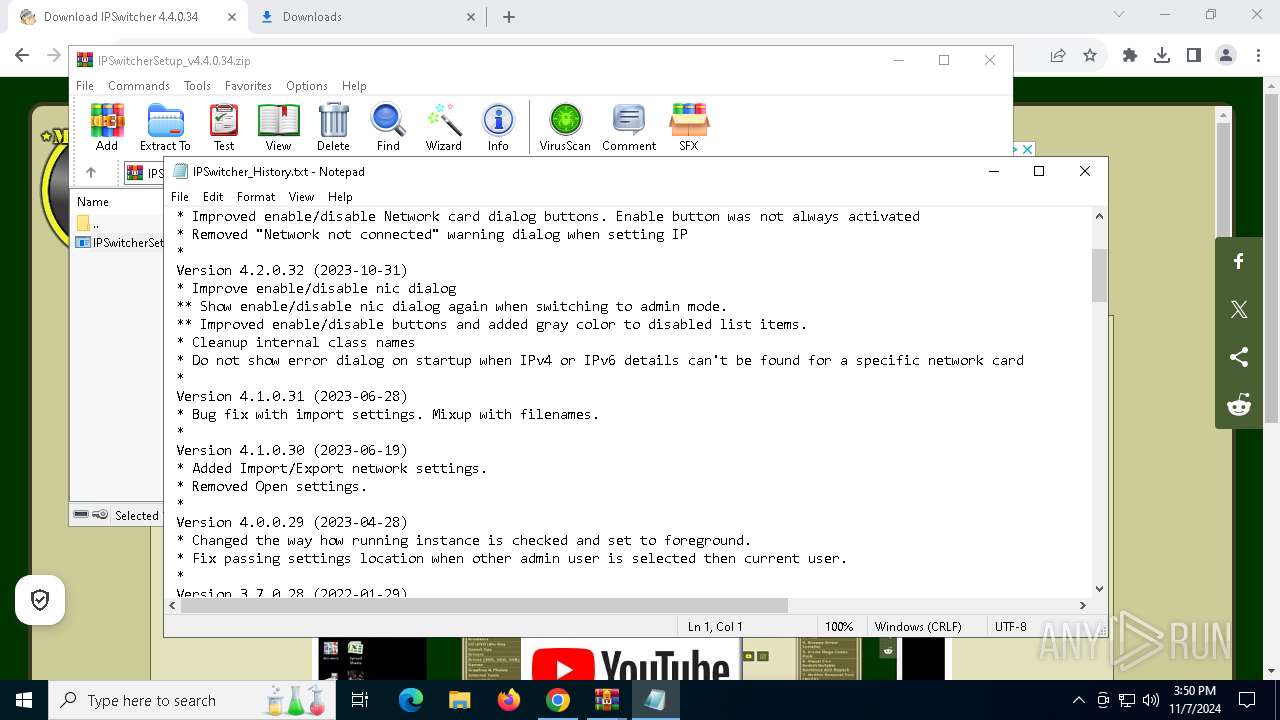Viewport: 1280px width, 720px height.
Task: Click the Chrome share page icon
Action: tap(1058, 56)
